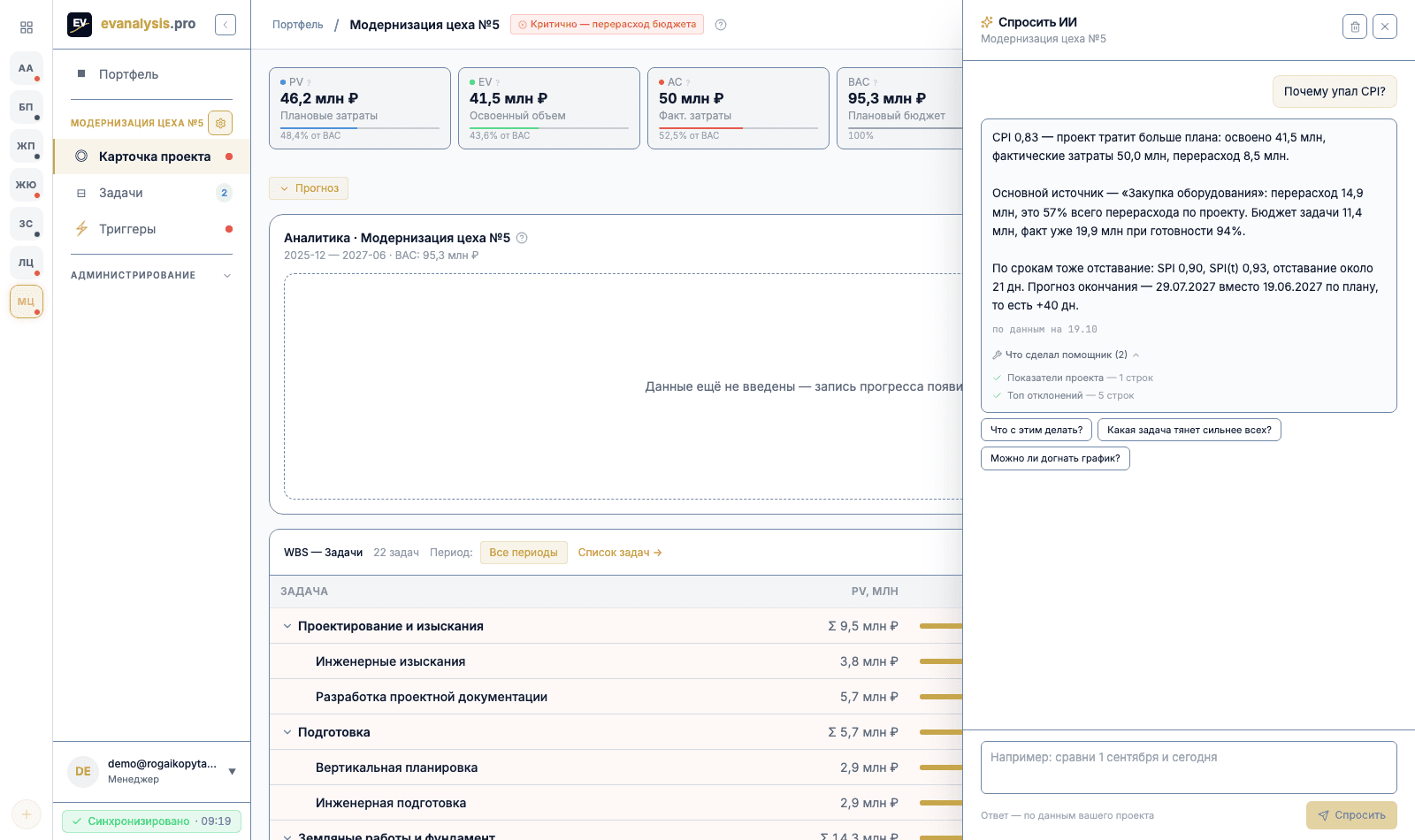Click the Синхронизировано status indicator

[151, 821]
